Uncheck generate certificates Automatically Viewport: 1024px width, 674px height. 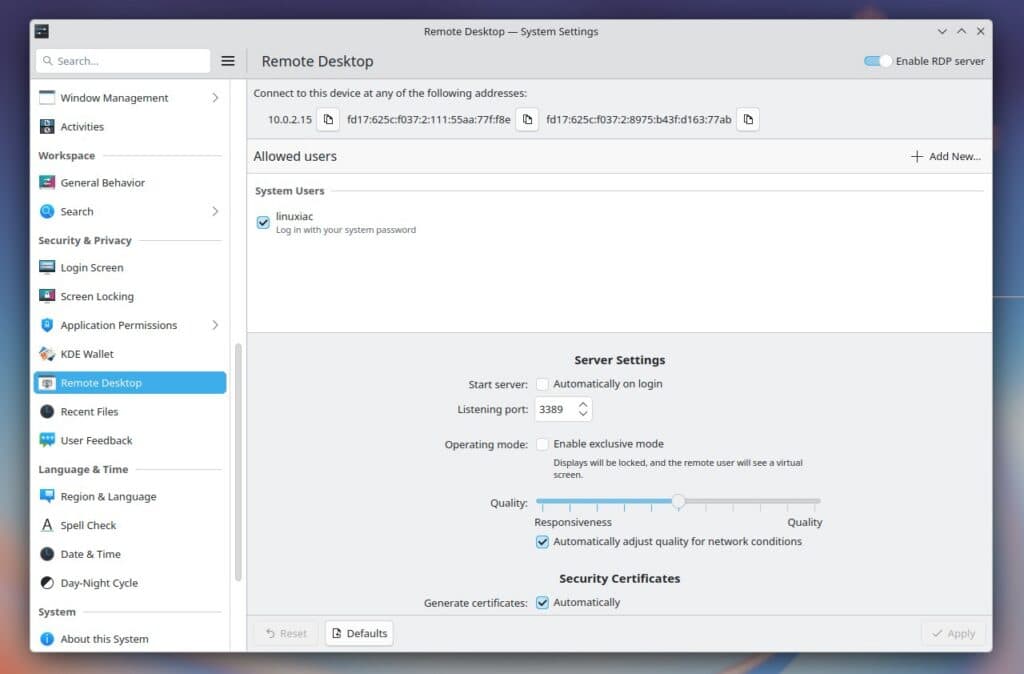[x=542, y=603]
